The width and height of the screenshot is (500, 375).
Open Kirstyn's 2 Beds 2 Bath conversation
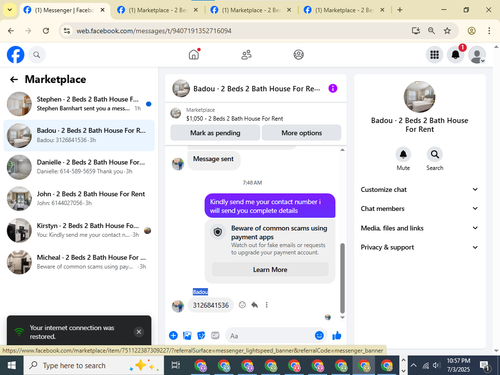pos(79,230)
